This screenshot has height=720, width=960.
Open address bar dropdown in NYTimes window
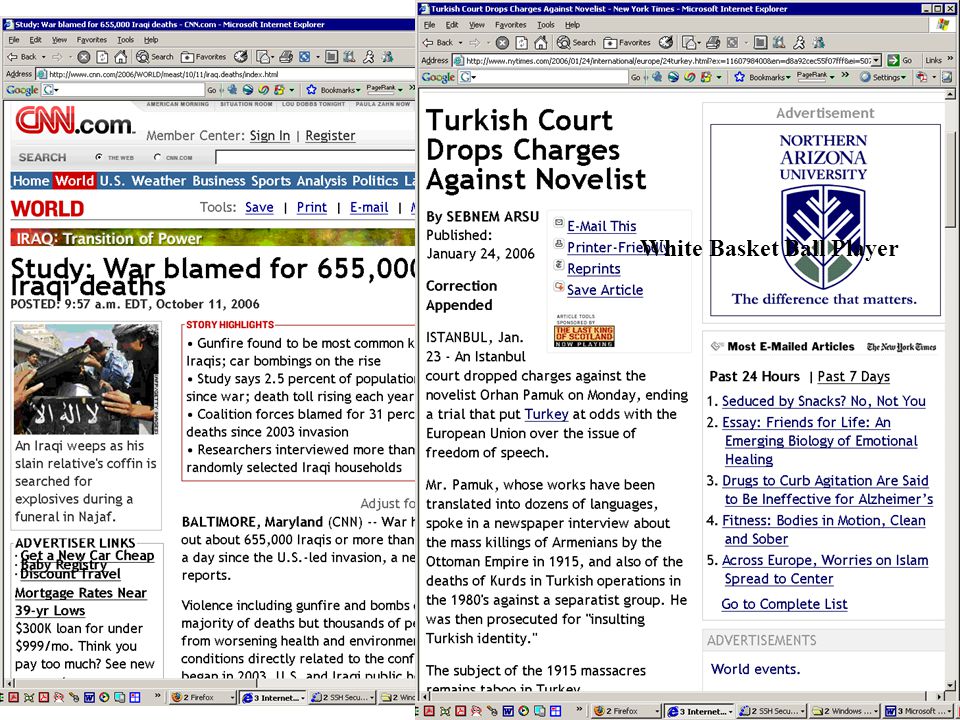(x=877, y=60)
